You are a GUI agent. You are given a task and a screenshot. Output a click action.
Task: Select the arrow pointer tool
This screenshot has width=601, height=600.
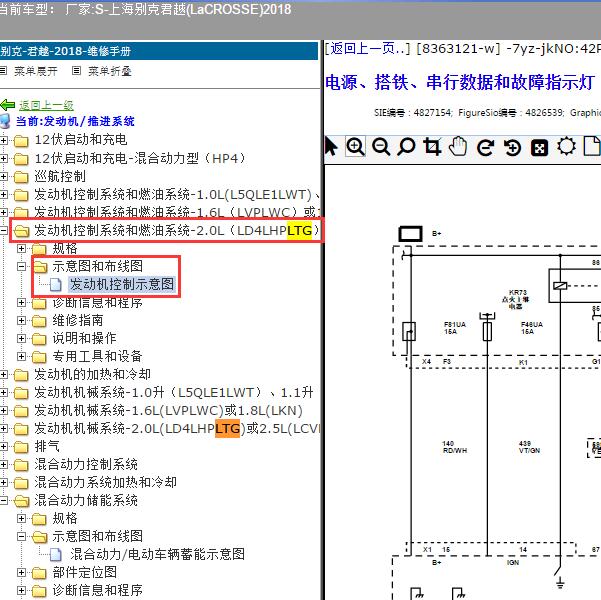[331, 147]
